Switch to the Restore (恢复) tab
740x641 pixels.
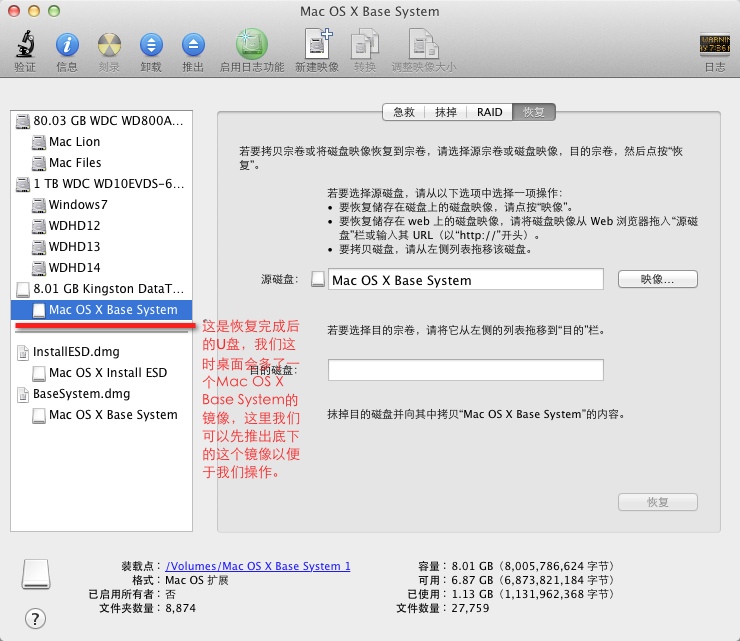pos(534,112)
